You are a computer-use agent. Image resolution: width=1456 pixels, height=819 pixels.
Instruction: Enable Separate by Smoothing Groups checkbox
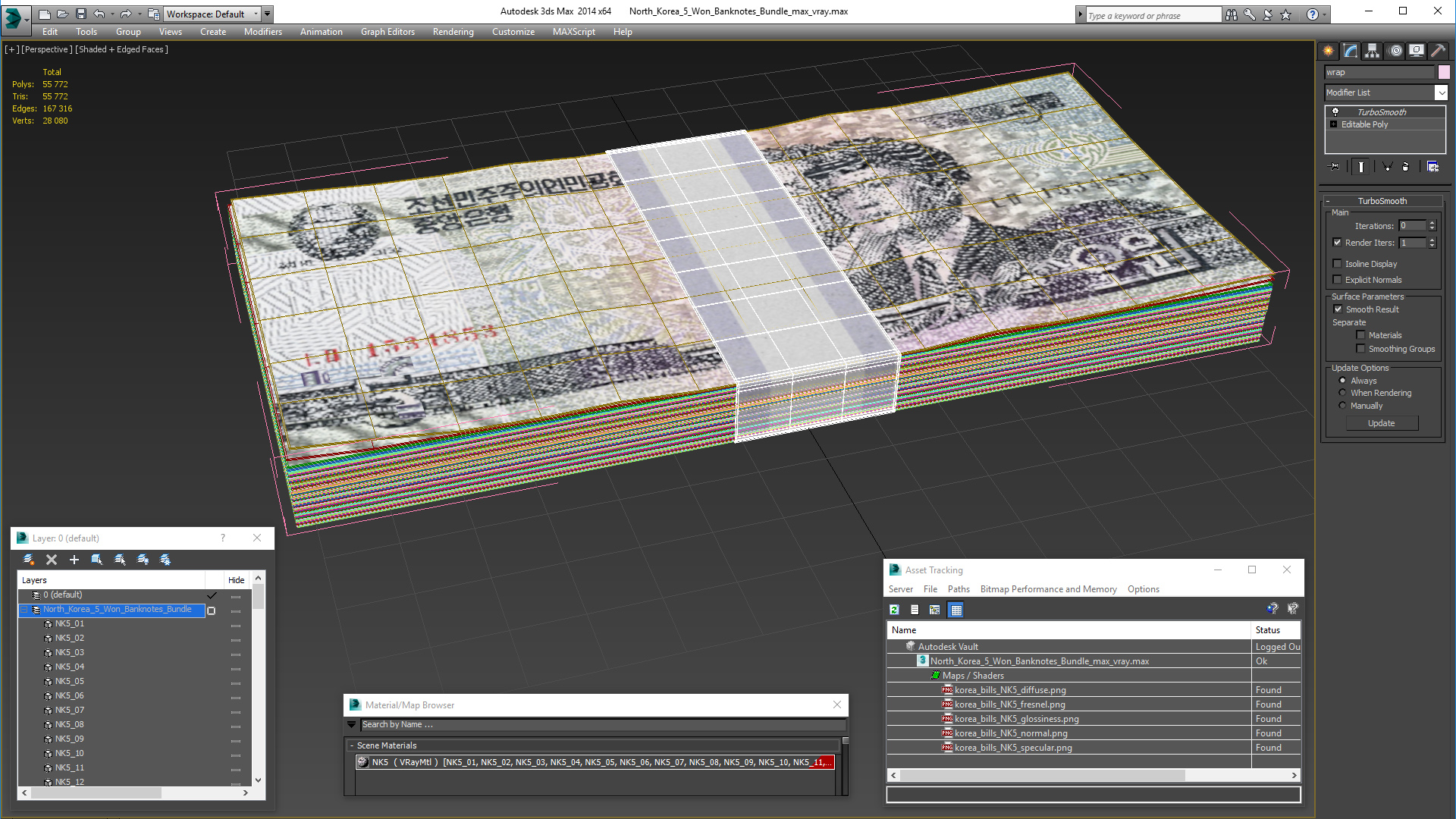(x=1360, y=349)
